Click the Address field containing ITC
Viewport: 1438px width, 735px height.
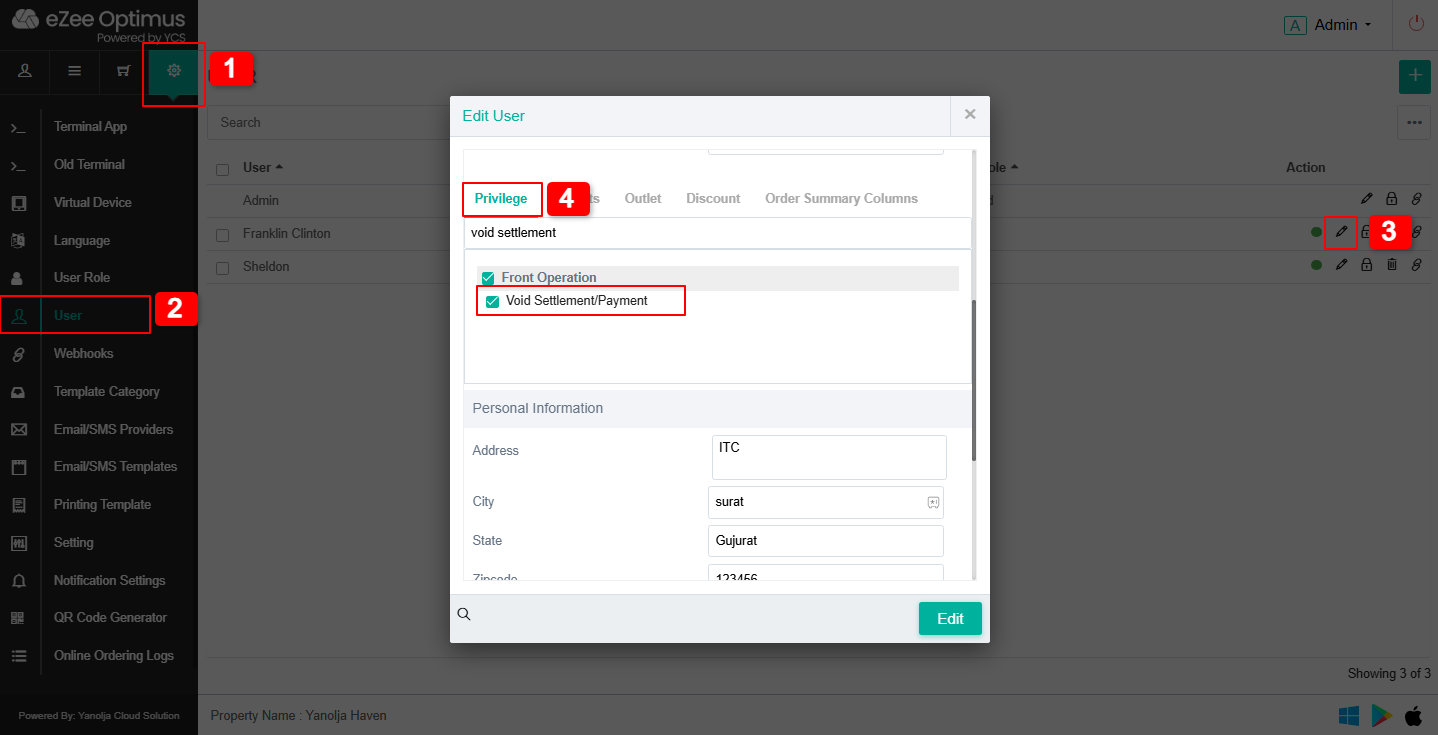(829, 457)
